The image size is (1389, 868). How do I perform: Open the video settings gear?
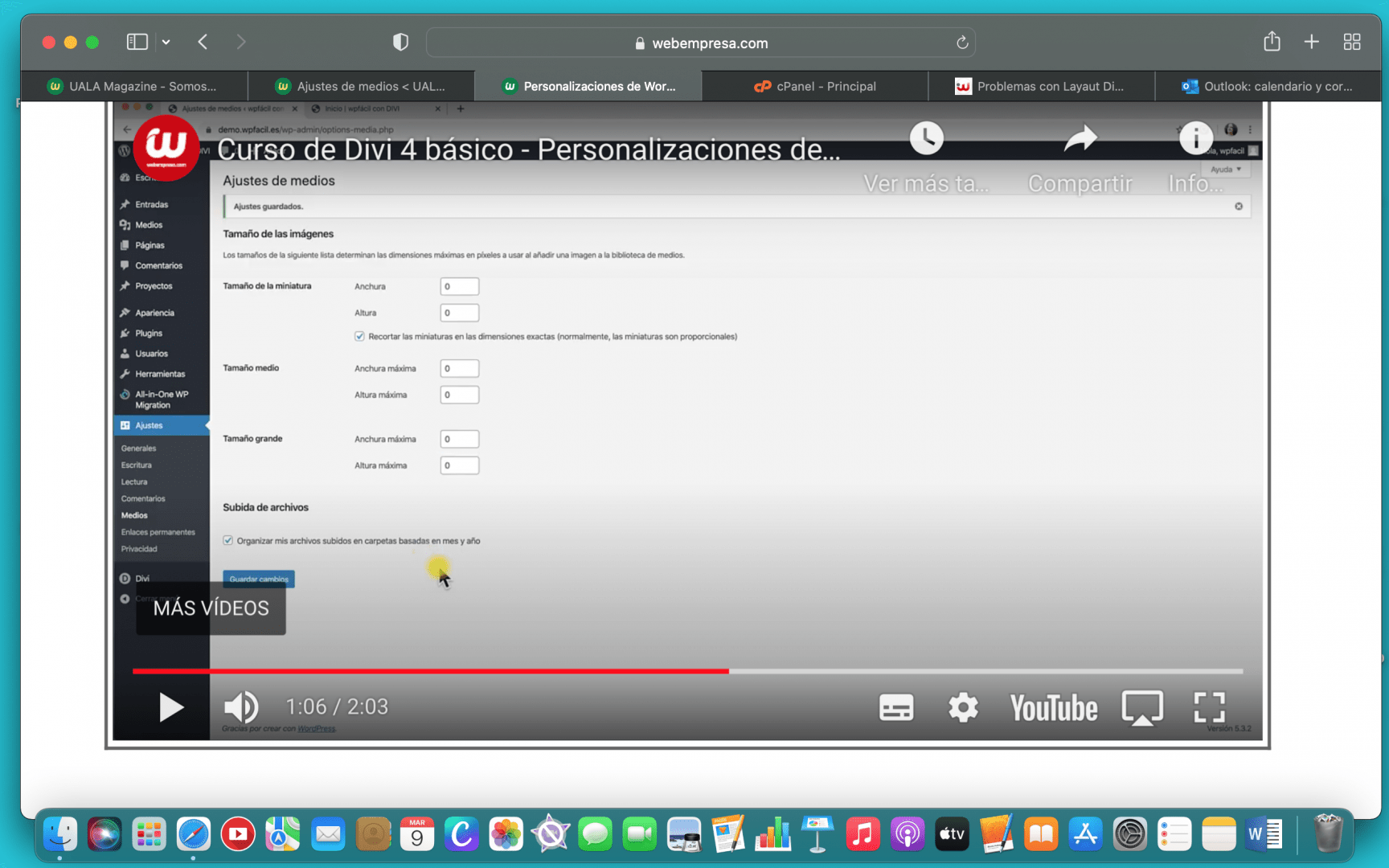(x=963, y=707)
